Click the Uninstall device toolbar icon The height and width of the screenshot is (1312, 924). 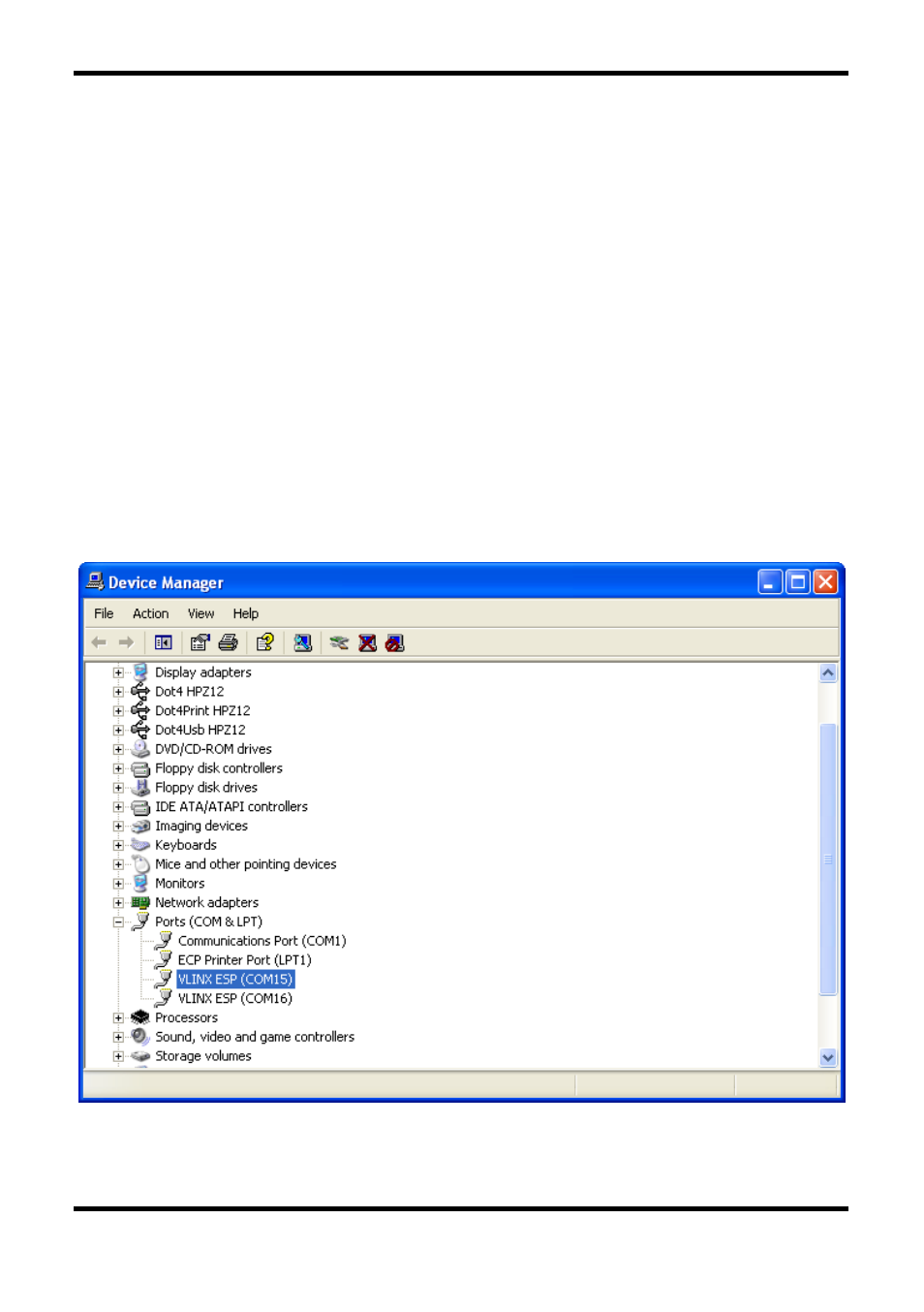(367, 642)
